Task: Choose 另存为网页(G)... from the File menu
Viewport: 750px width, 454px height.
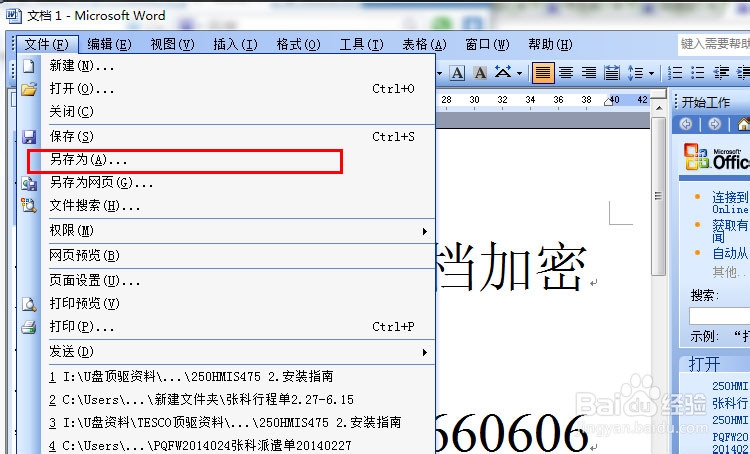Action: (x=226, y=183)
